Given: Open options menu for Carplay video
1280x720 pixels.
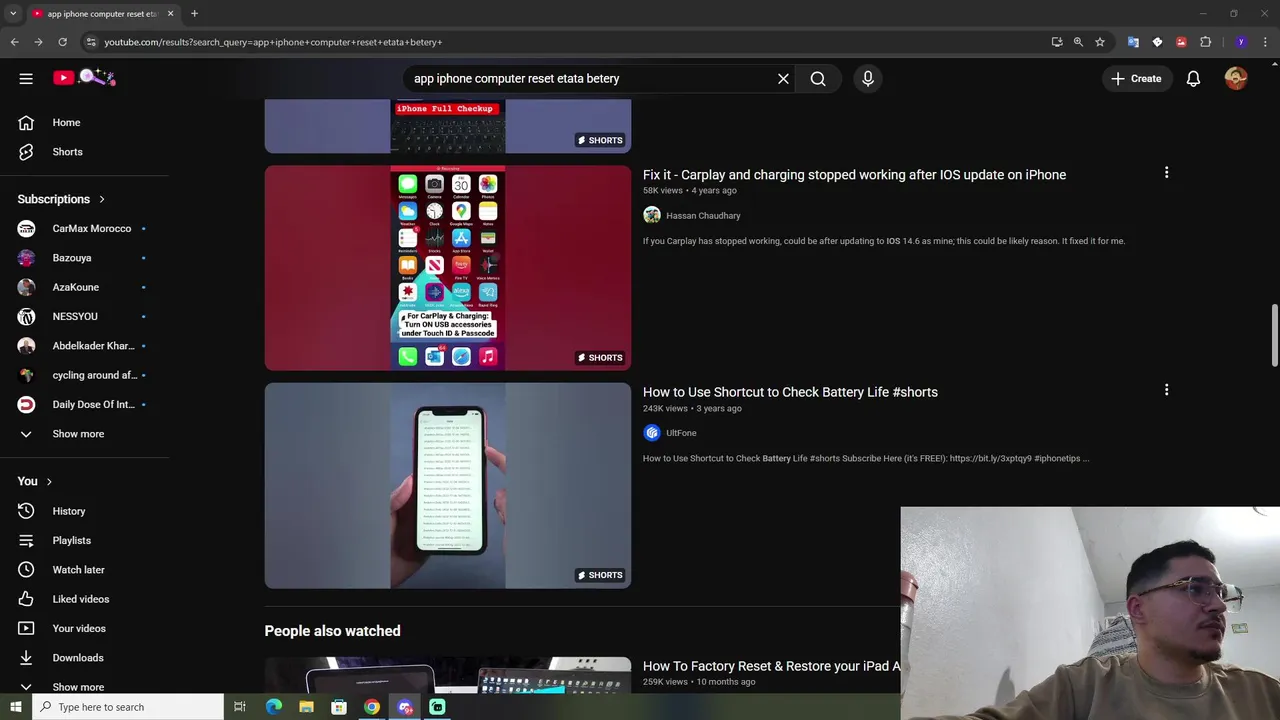Looking at the screenshot, I should coord(1166,173).
